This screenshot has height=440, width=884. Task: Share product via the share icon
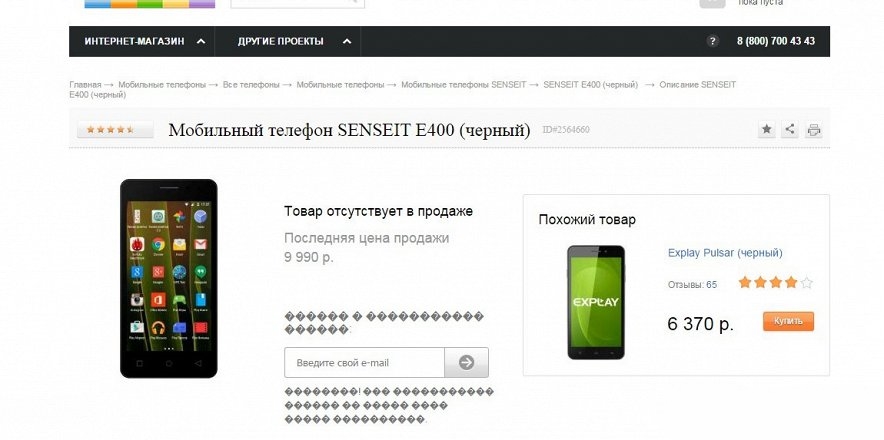[790, 129]
